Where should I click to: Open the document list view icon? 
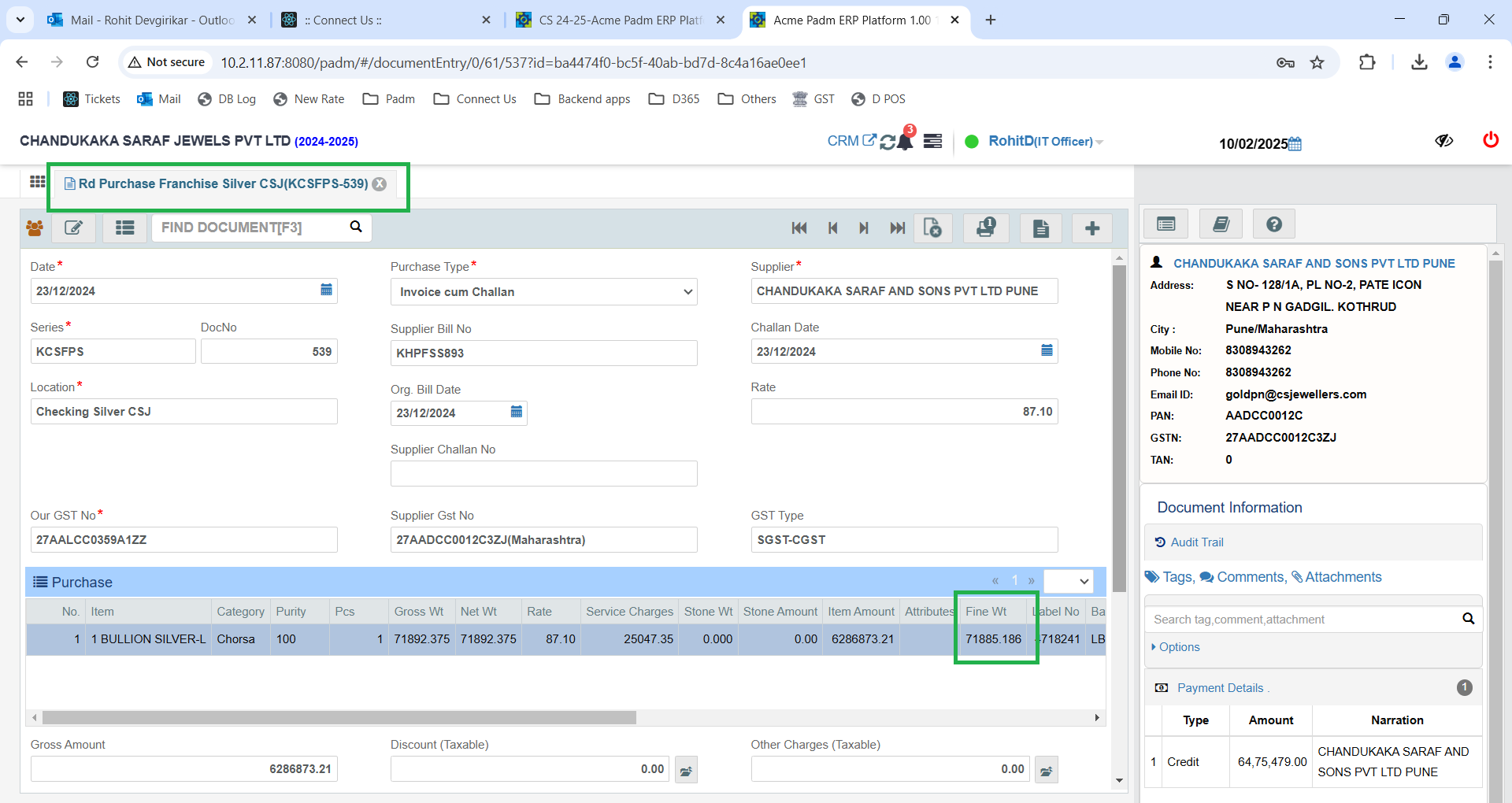pos(125,228)
